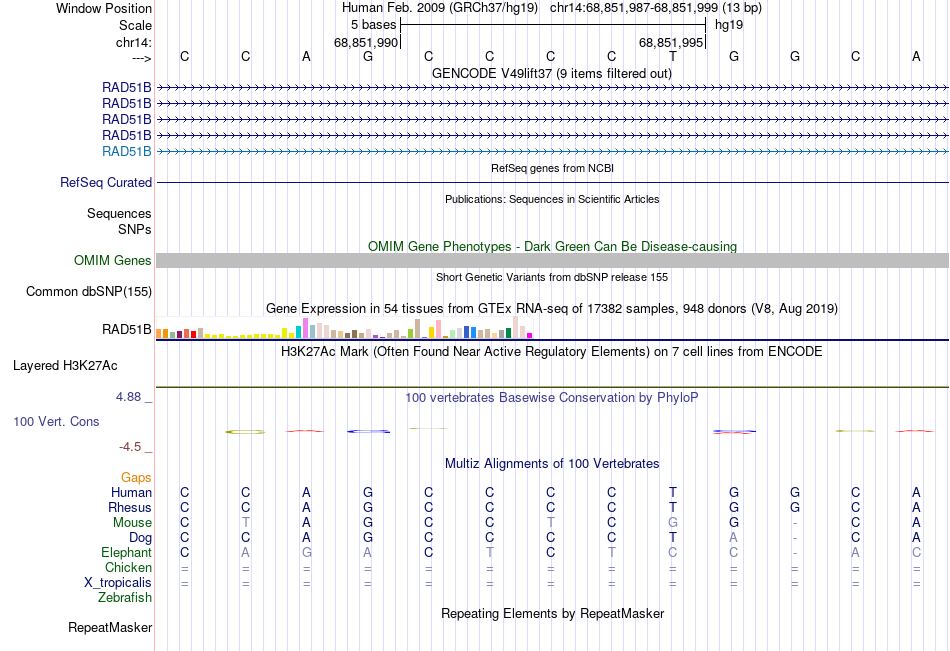The image size is (950, 651).
Task: Click the chr14: ruler label
Action: tap(133, 42)
